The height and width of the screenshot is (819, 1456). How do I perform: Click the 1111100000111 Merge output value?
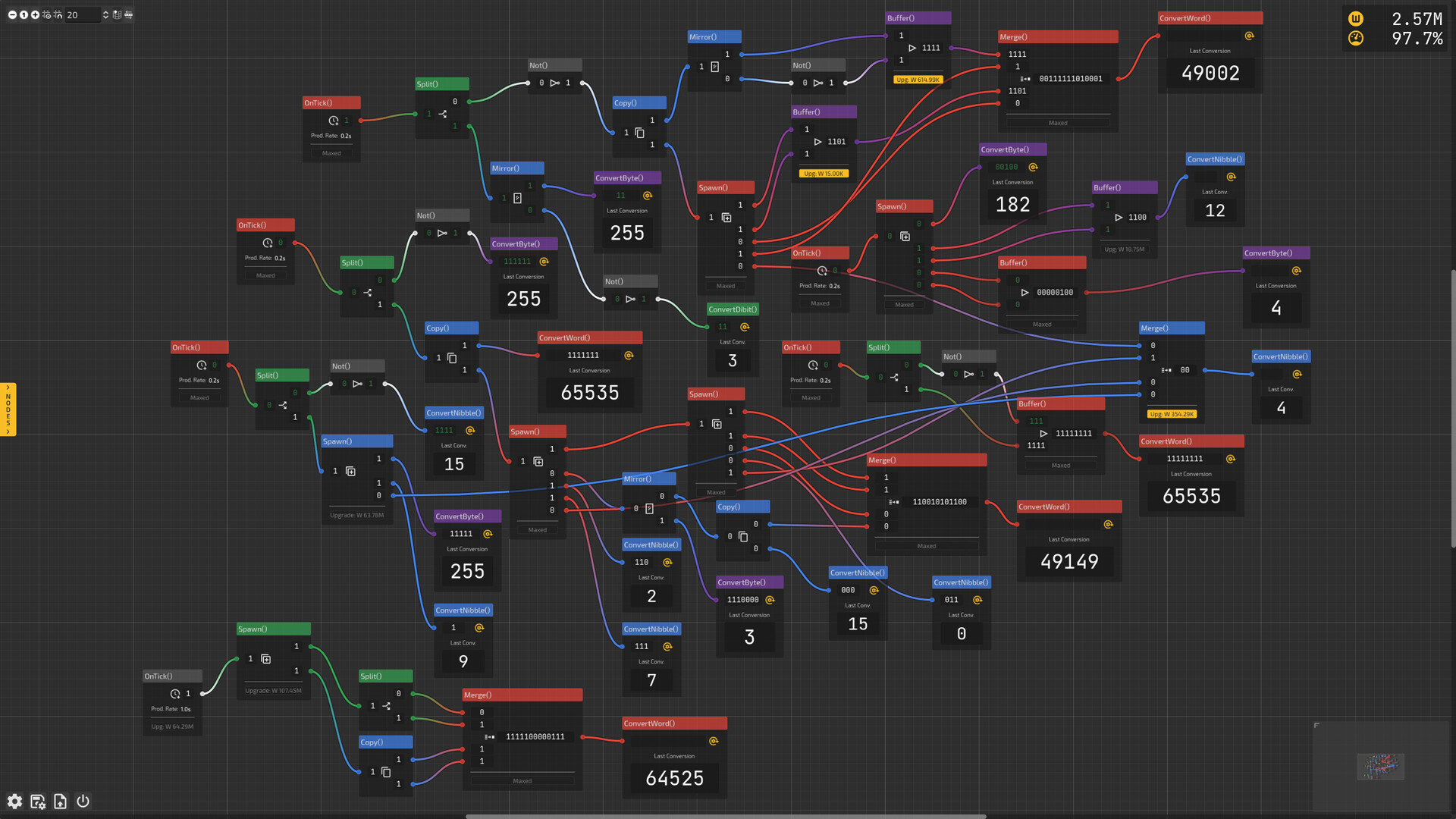(535, 737)
